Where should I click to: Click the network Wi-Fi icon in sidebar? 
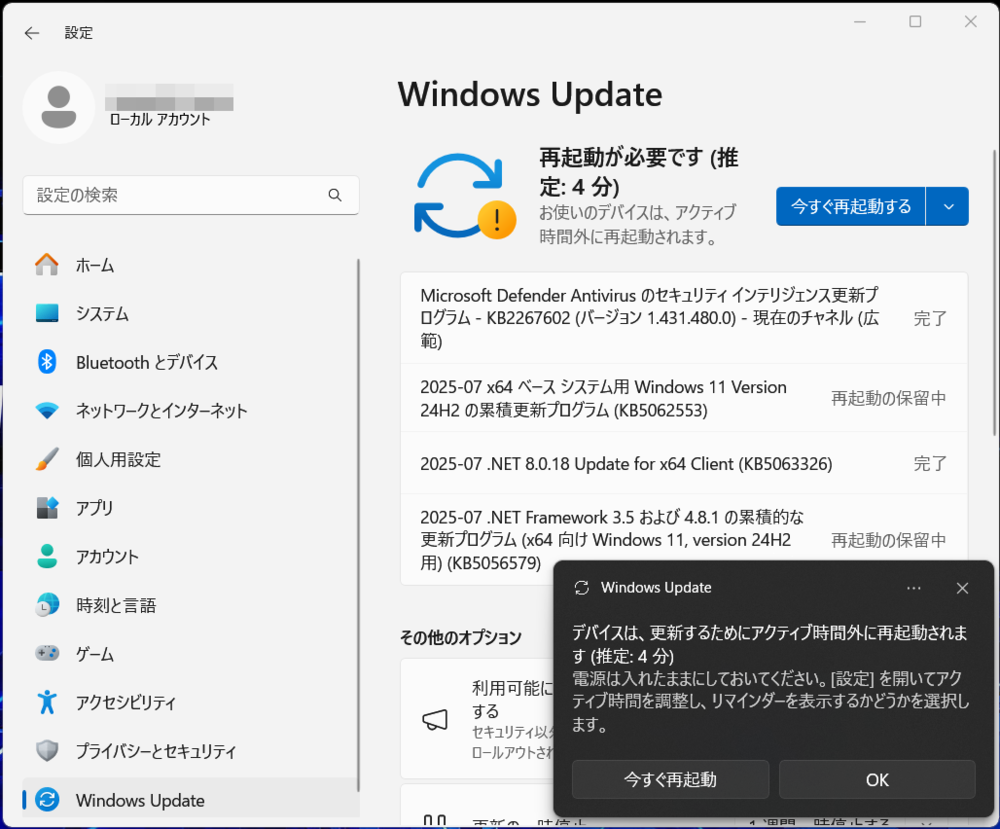47,411
